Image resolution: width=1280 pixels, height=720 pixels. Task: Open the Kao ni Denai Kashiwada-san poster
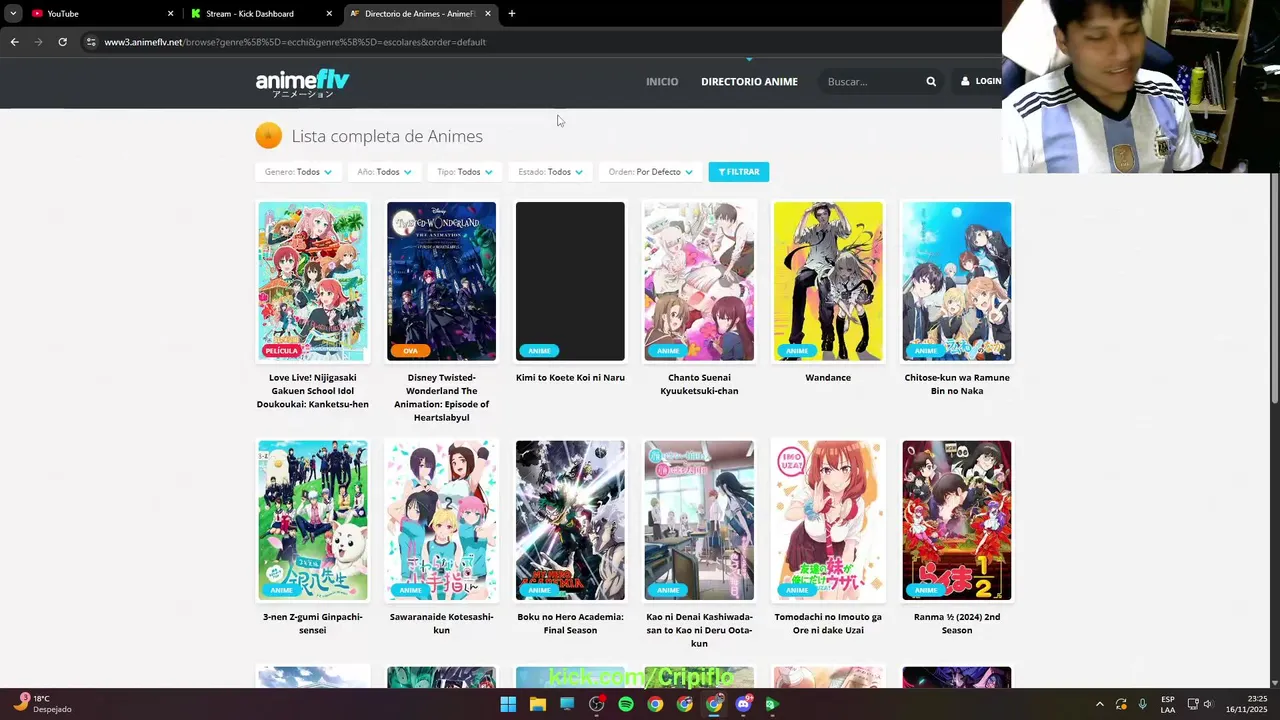pos(699,520)
